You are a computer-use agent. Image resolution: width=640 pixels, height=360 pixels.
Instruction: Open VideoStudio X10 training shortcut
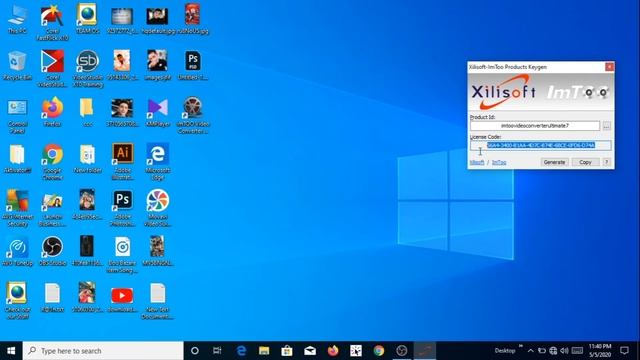point(87,69)
